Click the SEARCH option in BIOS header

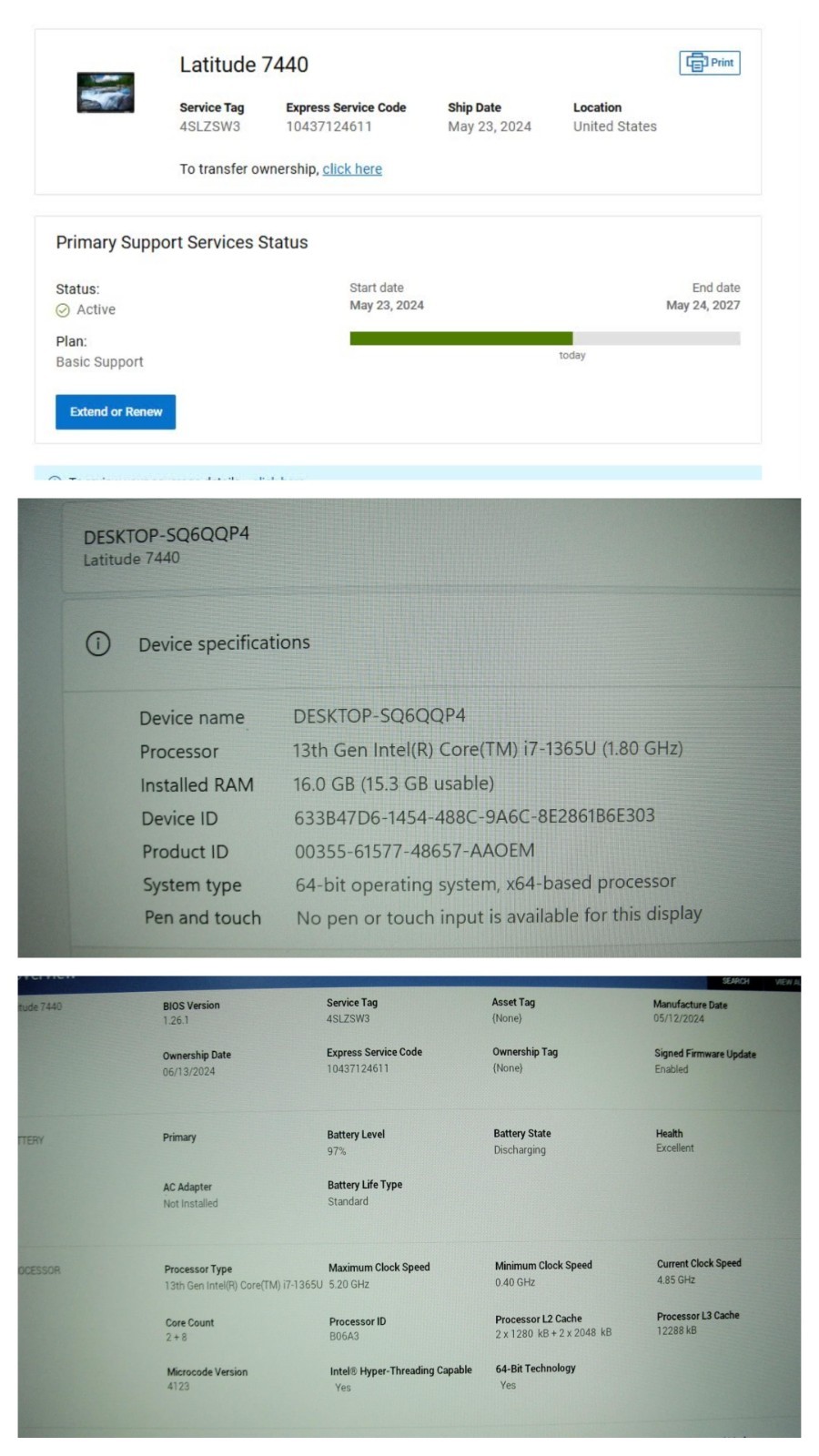[735, 982]
